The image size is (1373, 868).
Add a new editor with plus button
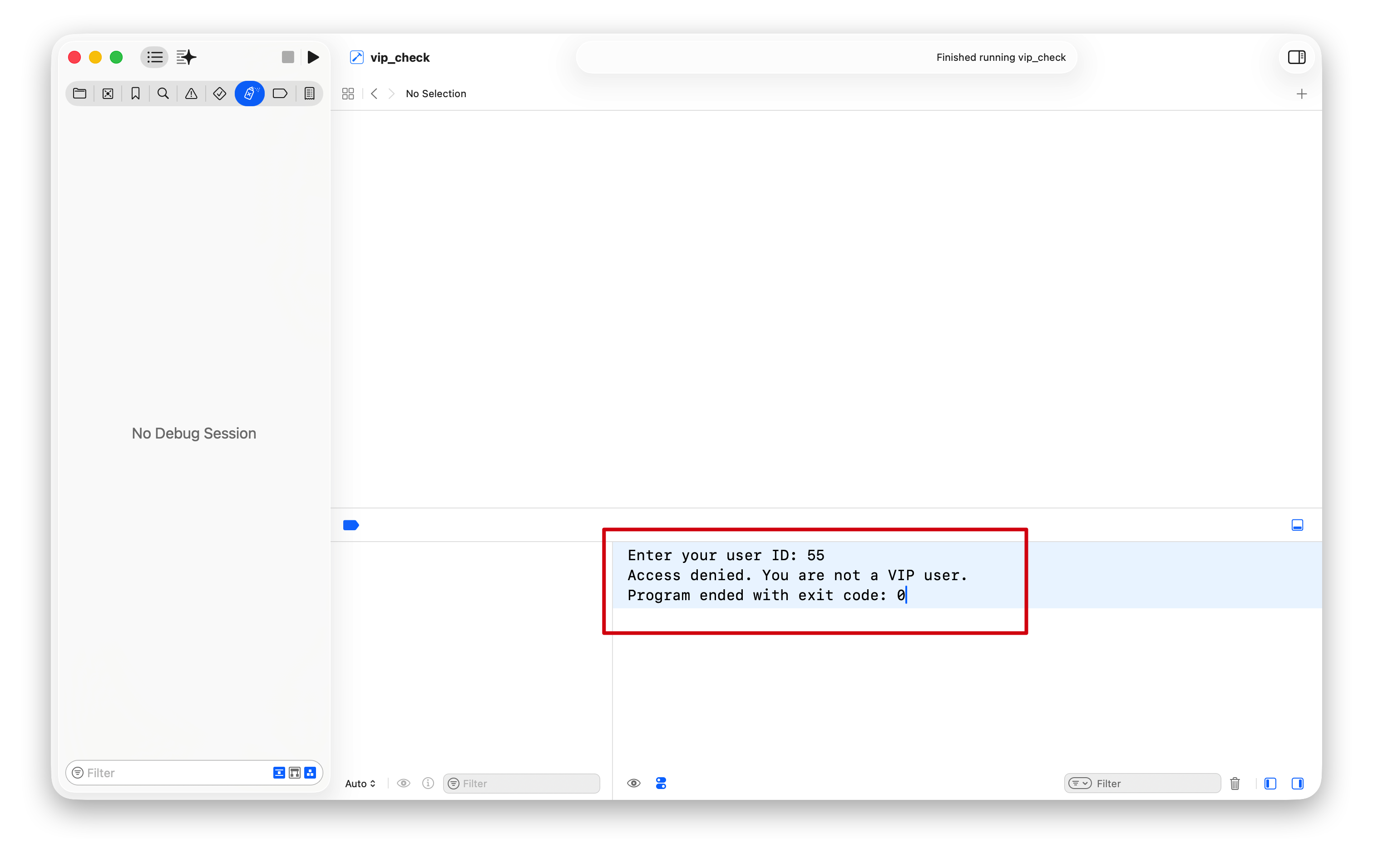[1301, 94]
